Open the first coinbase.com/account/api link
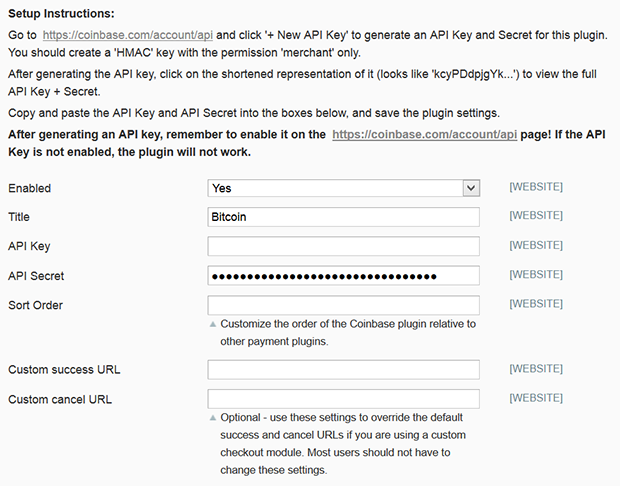 pyautogui.click(x=128, y=35)
